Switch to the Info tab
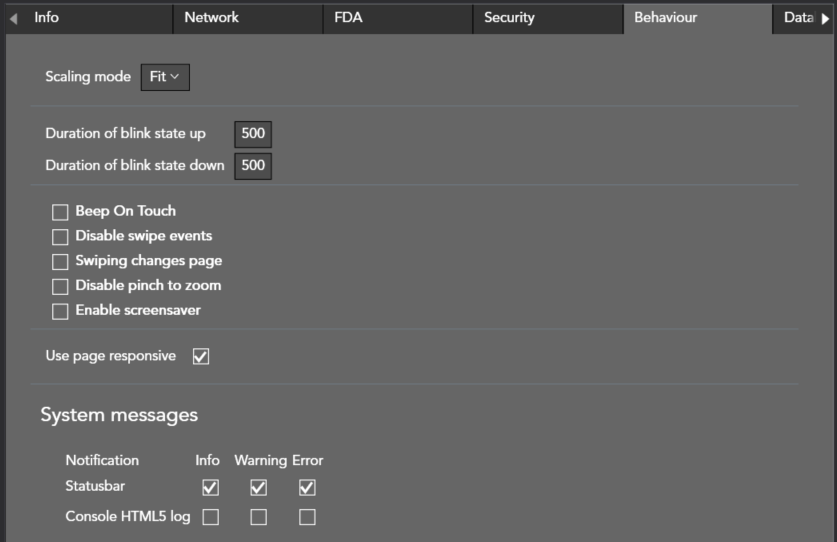This screenshot has width=837, height=542. [x=47, y=18]
